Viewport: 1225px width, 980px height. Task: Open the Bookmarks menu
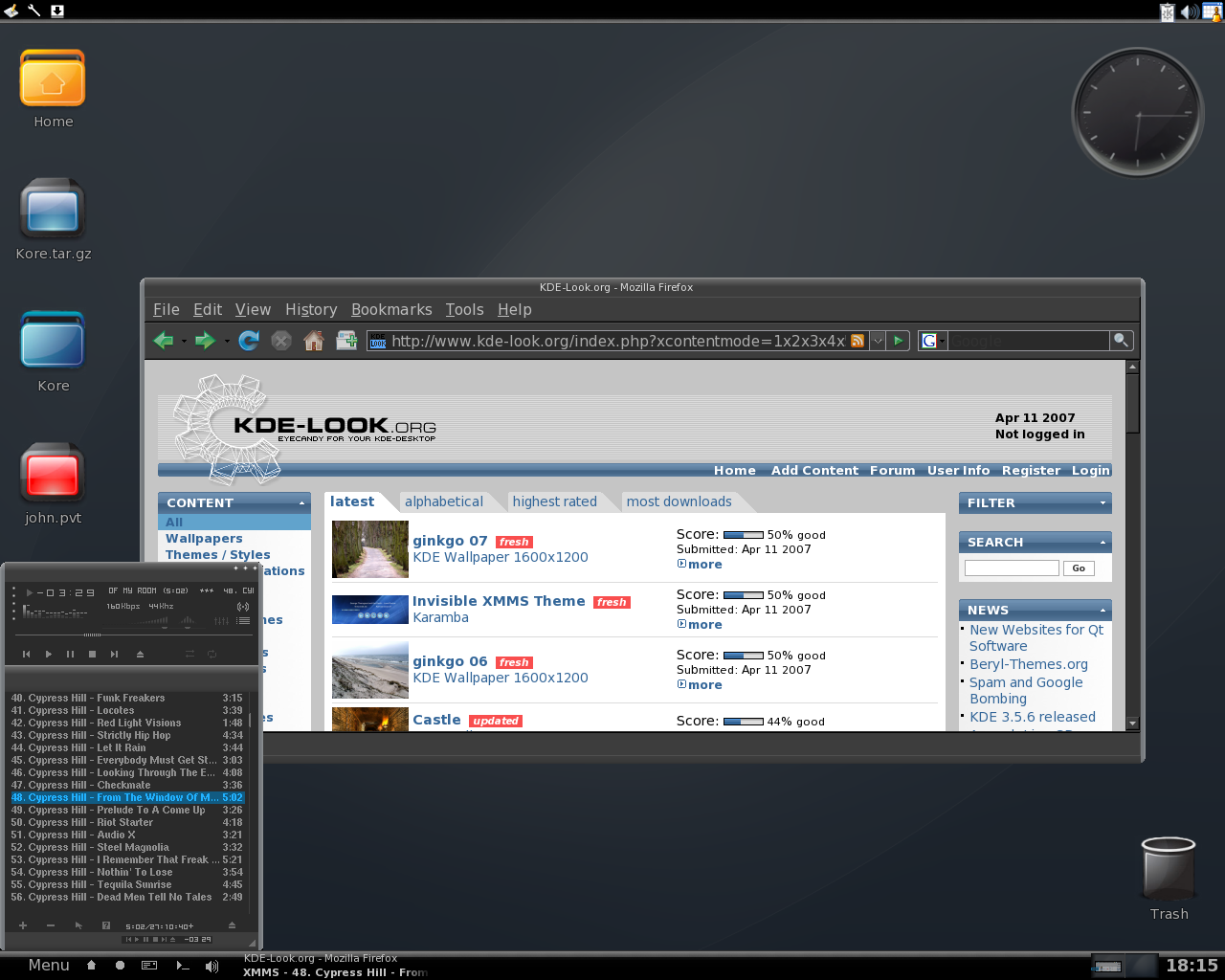click(391, 309)
